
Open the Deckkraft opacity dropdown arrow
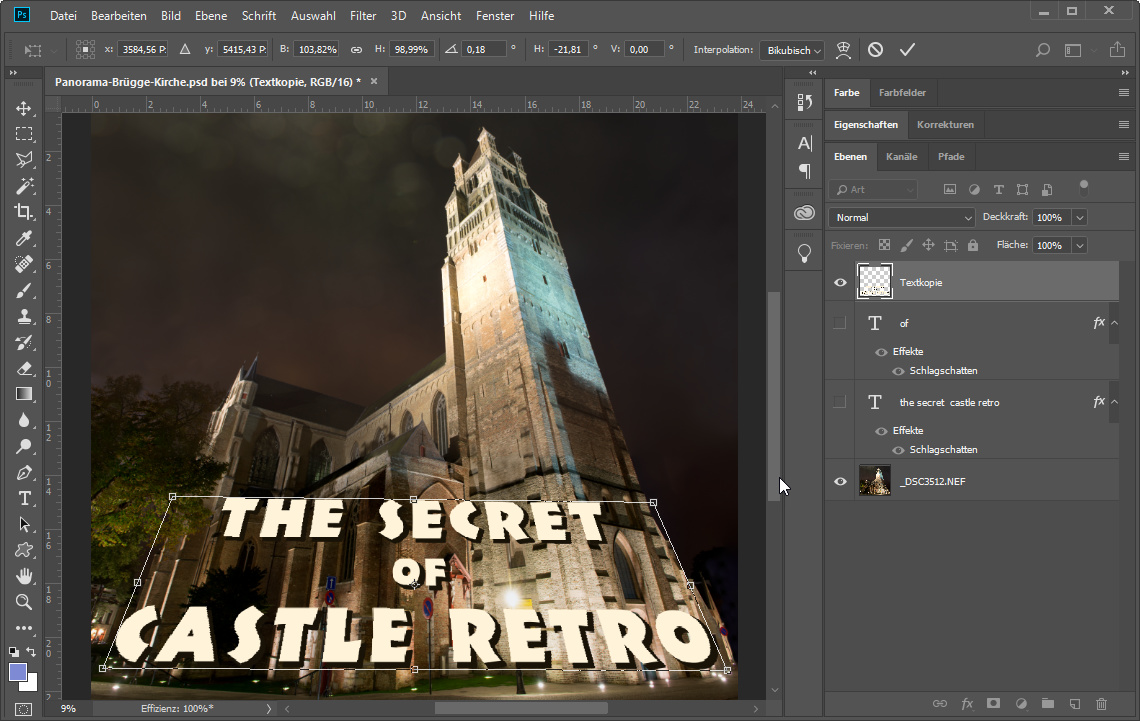[1079, 217]
